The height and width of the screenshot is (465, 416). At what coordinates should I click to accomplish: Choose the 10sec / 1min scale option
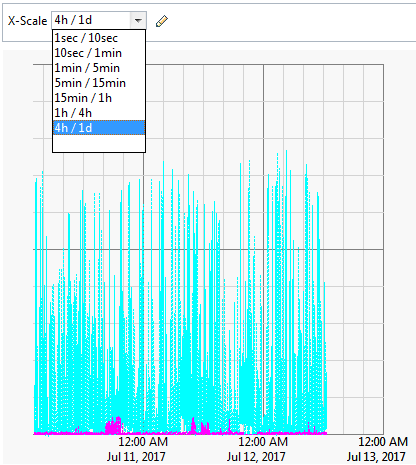(x=99, y=53)
